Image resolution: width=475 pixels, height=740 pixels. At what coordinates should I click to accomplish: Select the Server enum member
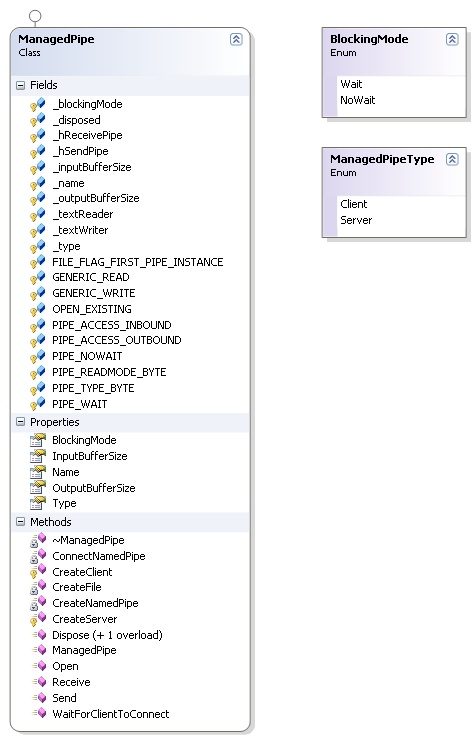click(x=356, y=220)
